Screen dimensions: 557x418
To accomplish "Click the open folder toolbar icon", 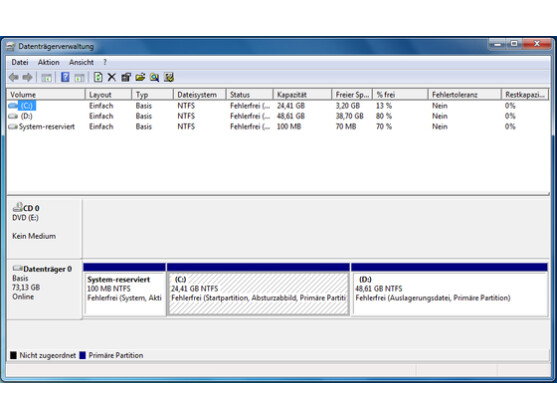I will (140, 77).
